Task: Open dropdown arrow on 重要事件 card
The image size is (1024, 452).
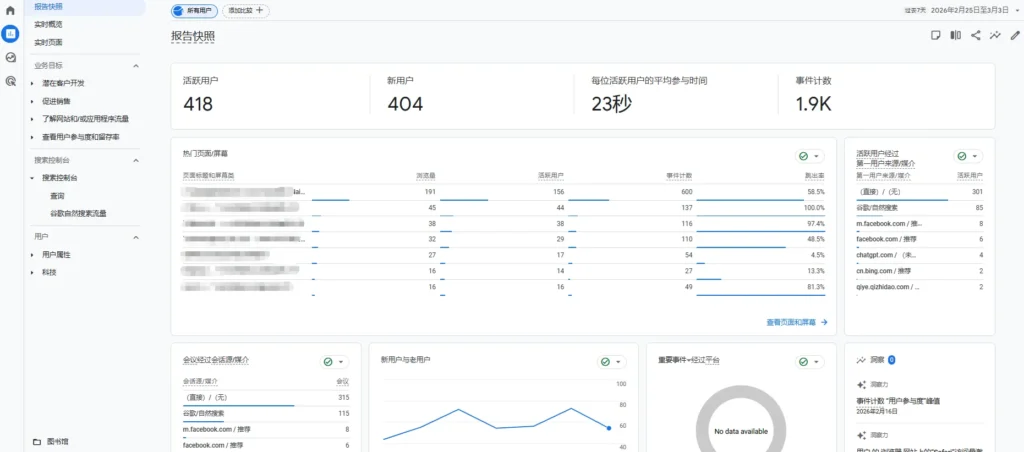Action: tap(816, 362)
